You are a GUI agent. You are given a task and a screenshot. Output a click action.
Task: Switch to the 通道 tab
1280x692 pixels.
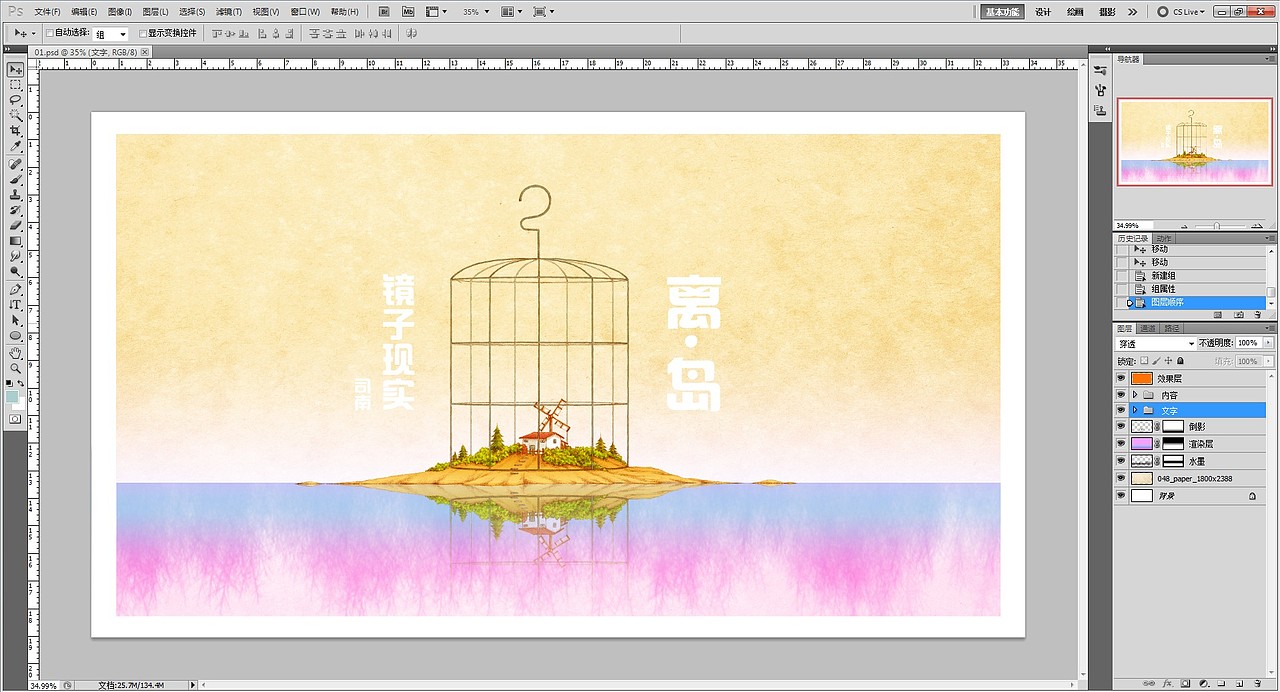pos(1148,328)
